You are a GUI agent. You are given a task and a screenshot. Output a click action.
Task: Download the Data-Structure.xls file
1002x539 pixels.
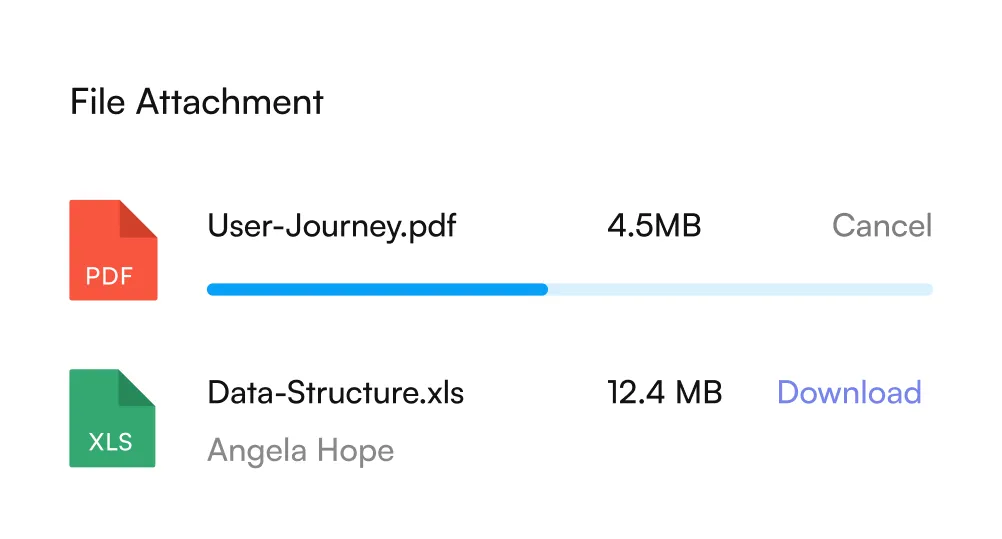[849, 392]
